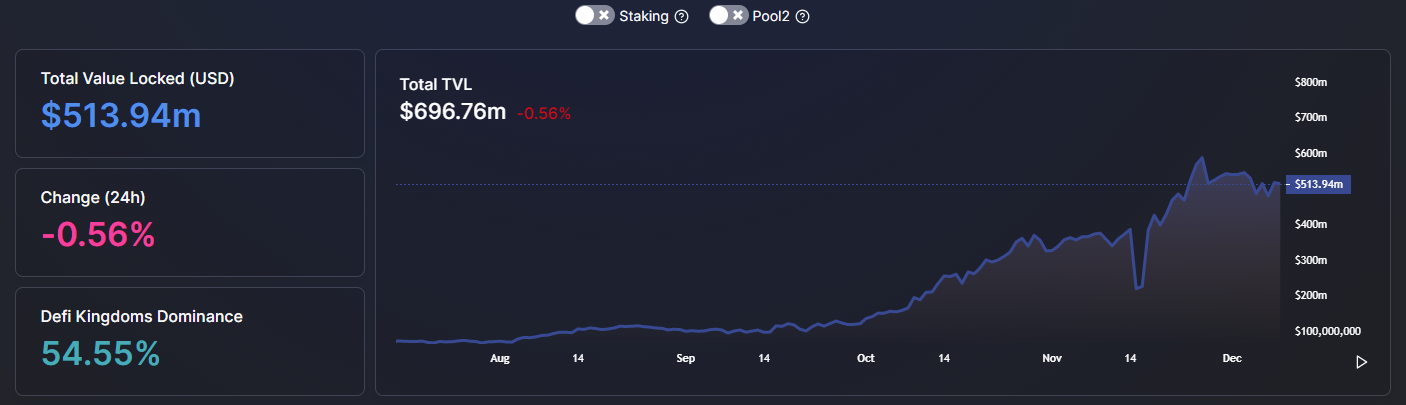Toggle the Staking switch

click(x=593, y=16)
